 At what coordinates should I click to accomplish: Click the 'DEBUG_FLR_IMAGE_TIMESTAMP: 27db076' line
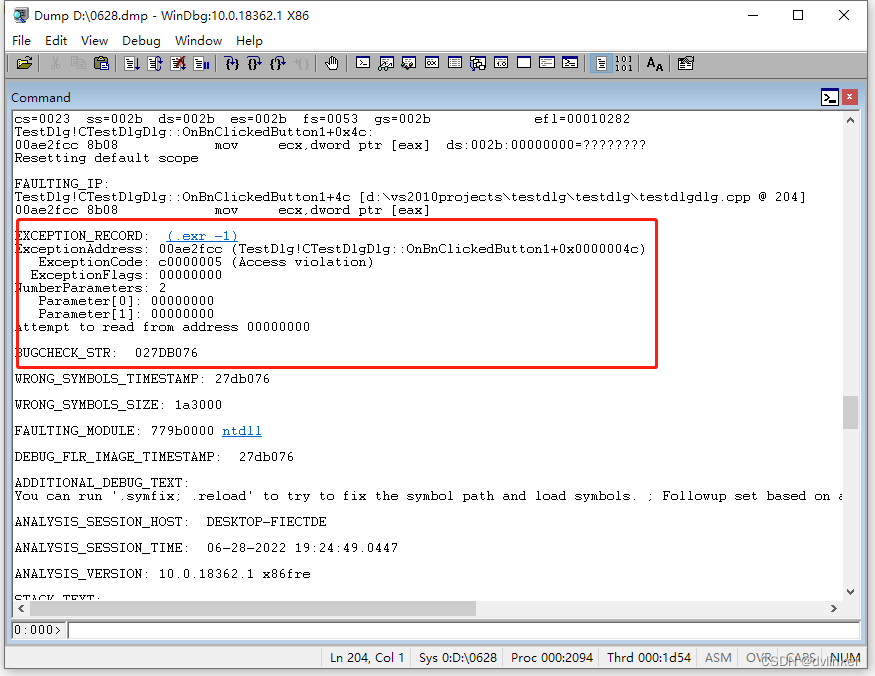tap(154, 457)
